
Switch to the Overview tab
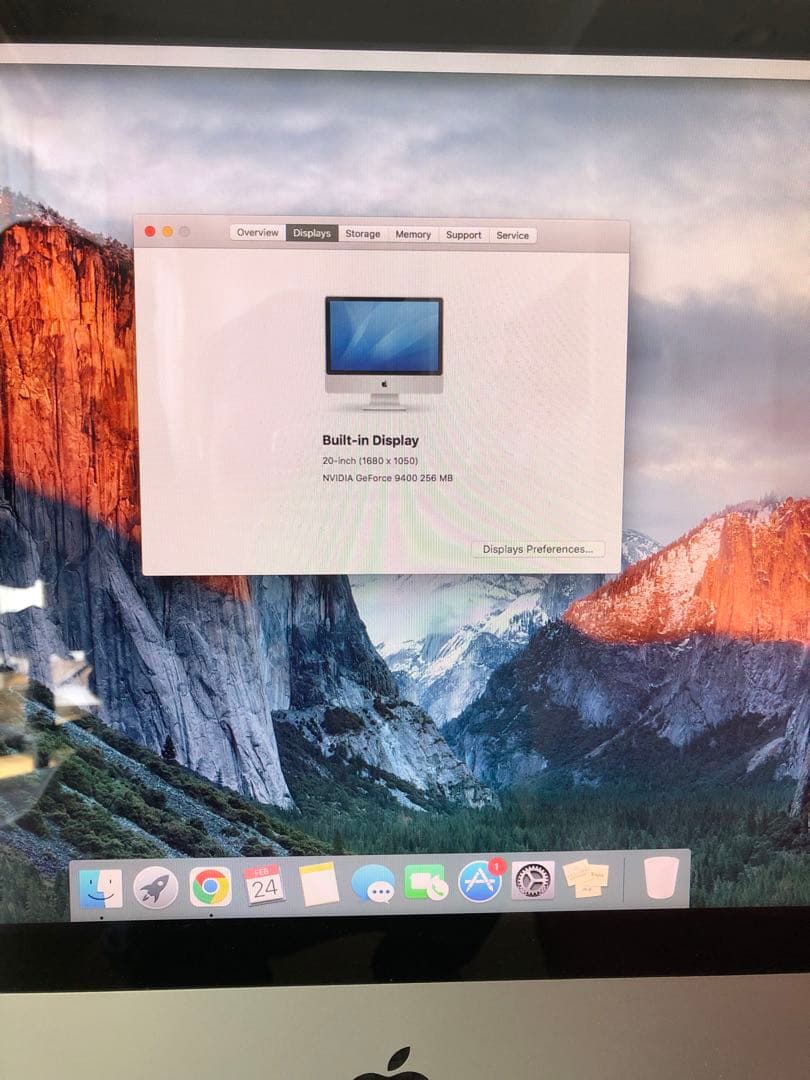coord(258,233)
